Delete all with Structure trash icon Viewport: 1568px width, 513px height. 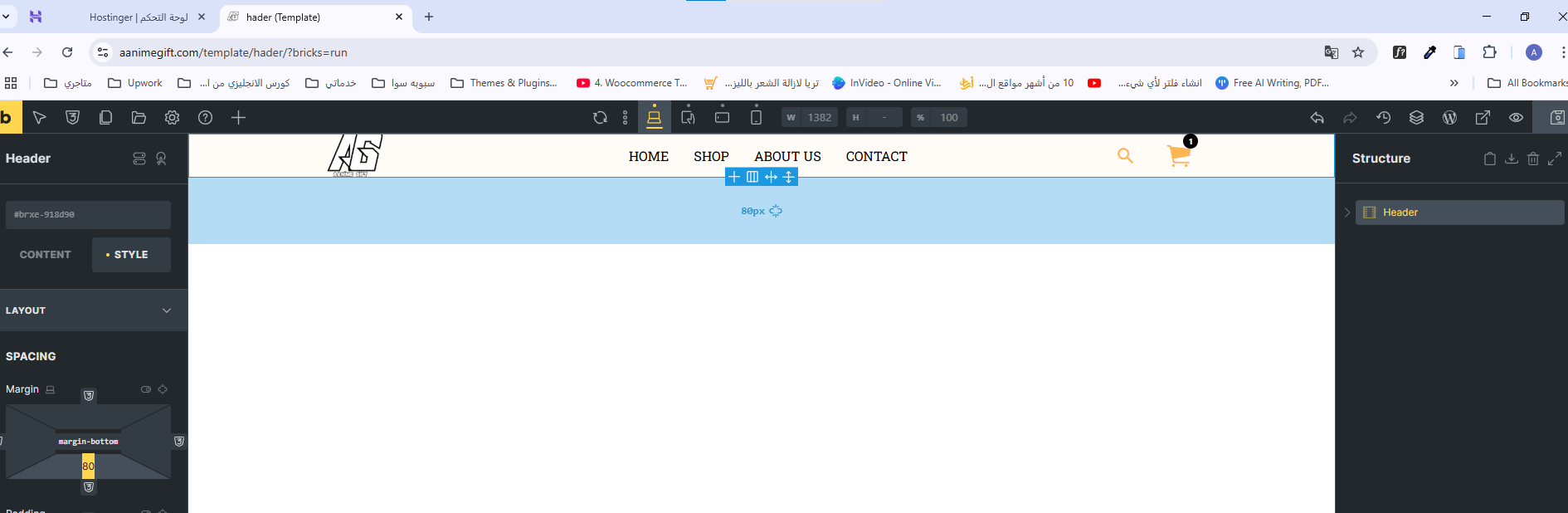pos(1533,159)
